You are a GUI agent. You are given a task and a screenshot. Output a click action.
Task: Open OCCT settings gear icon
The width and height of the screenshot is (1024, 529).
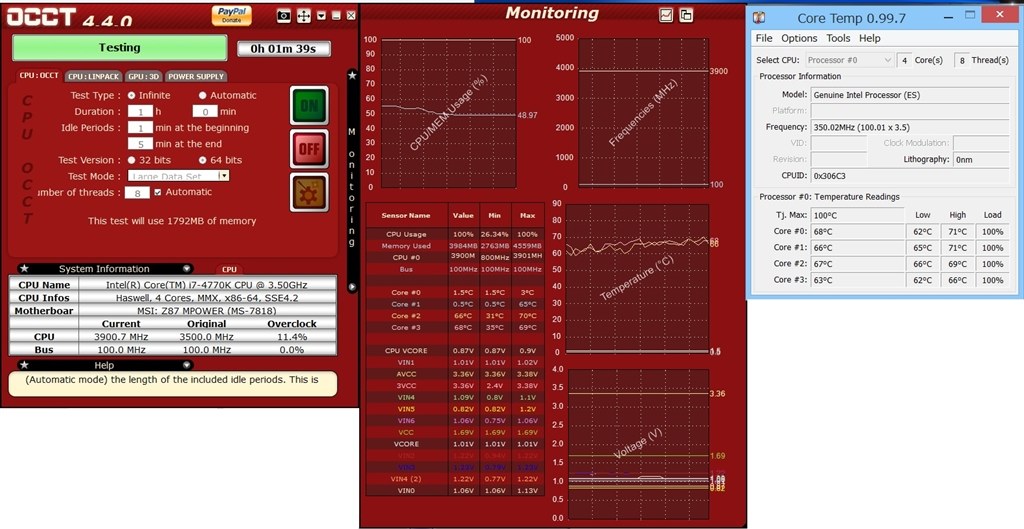pos(309,192)
